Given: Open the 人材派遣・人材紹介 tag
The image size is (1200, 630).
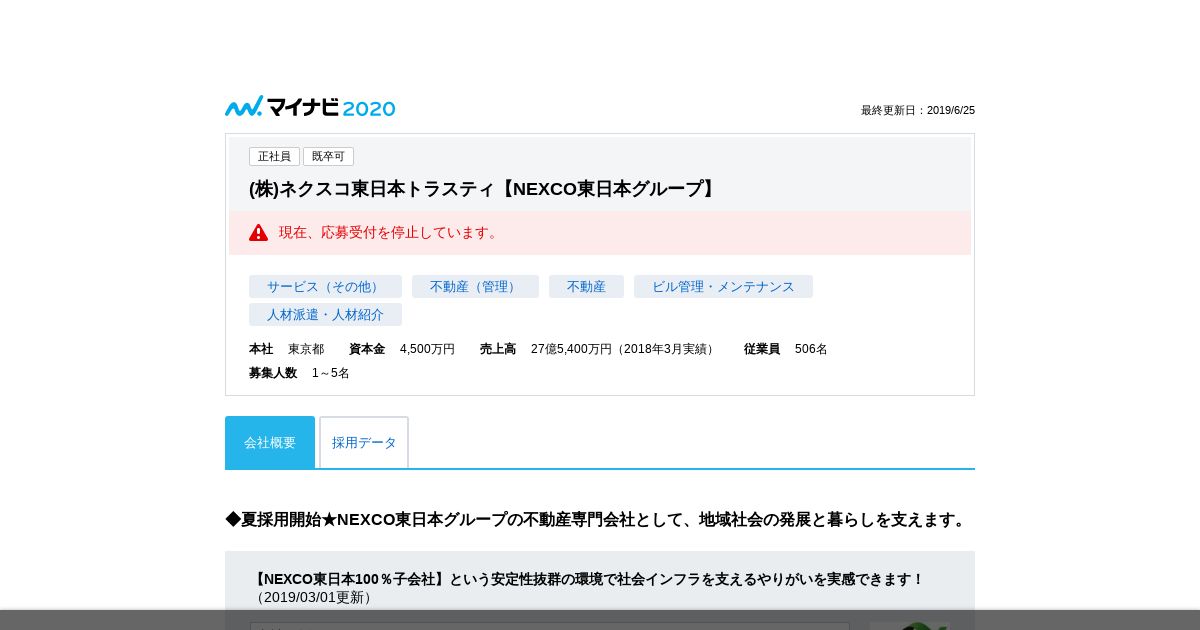Looking at the screenshot, I should [325, 315].
